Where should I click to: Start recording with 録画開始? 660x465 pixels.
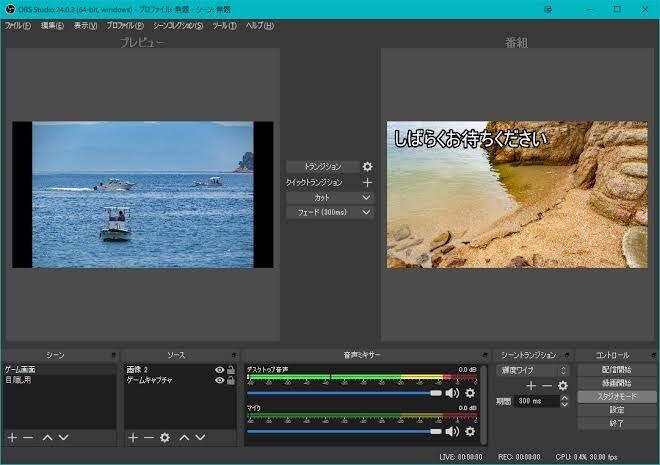pos(617,383)
